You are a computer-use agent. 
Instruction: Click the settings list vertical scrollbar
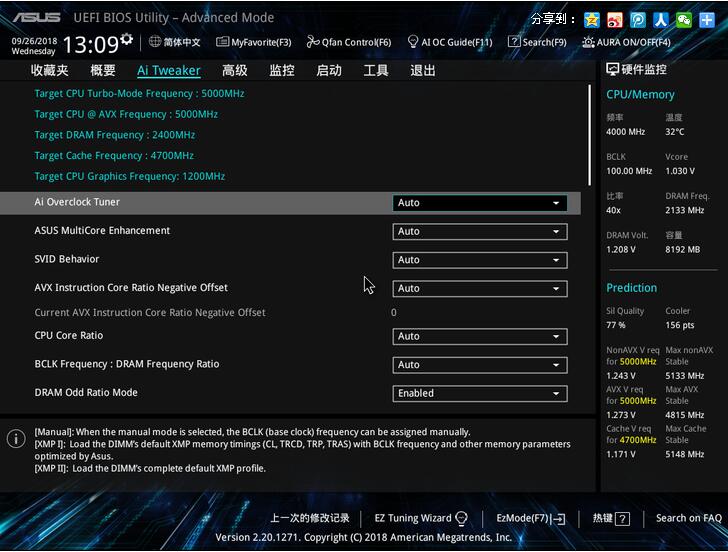(x=590, y=136)
